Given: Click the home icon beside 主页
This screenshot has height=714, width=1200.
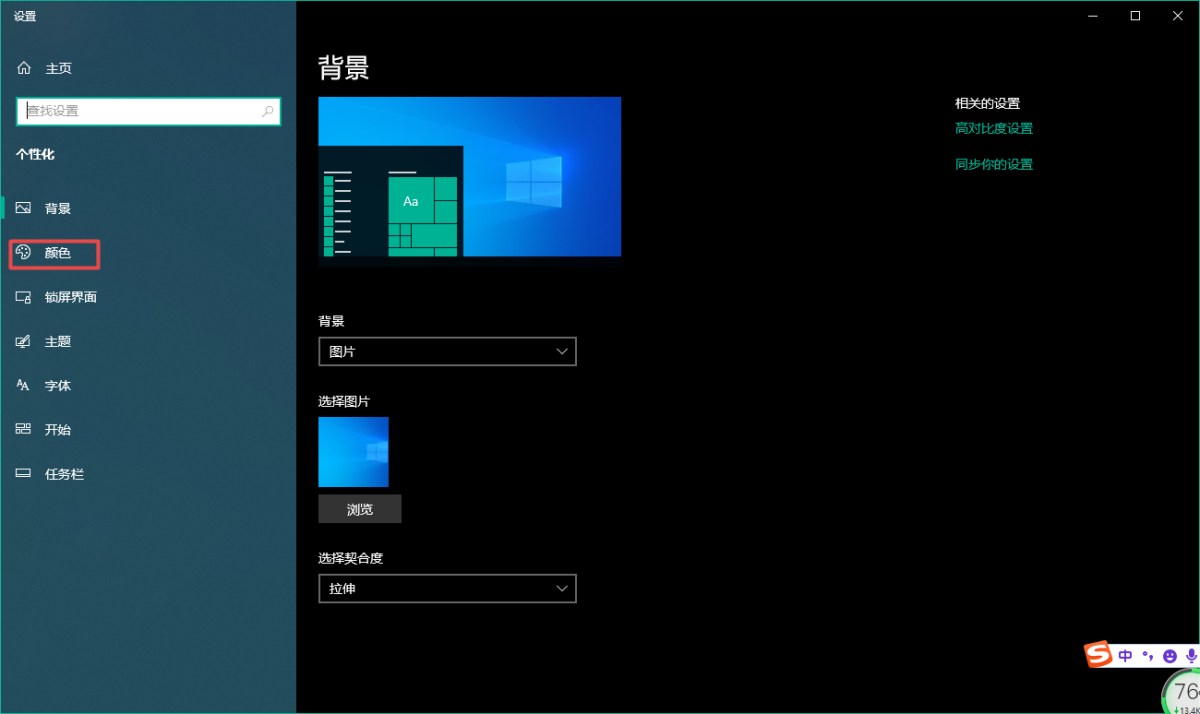Looking at the screenshot, I should point(24,68).
